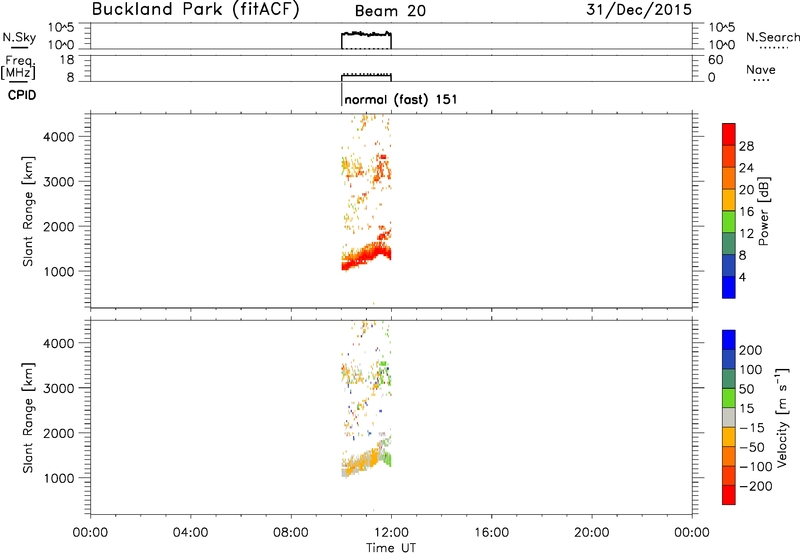Click the "16" label on power color bar
This screenshot has width=800, height=554.
pyautogui.click(x=746, y=212)
